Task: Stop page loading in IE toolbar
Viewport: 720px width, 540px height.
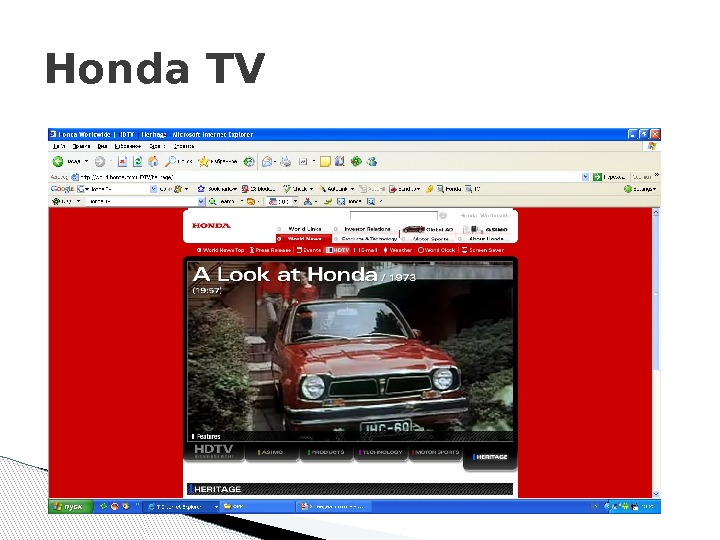Action: pos(122,161)
